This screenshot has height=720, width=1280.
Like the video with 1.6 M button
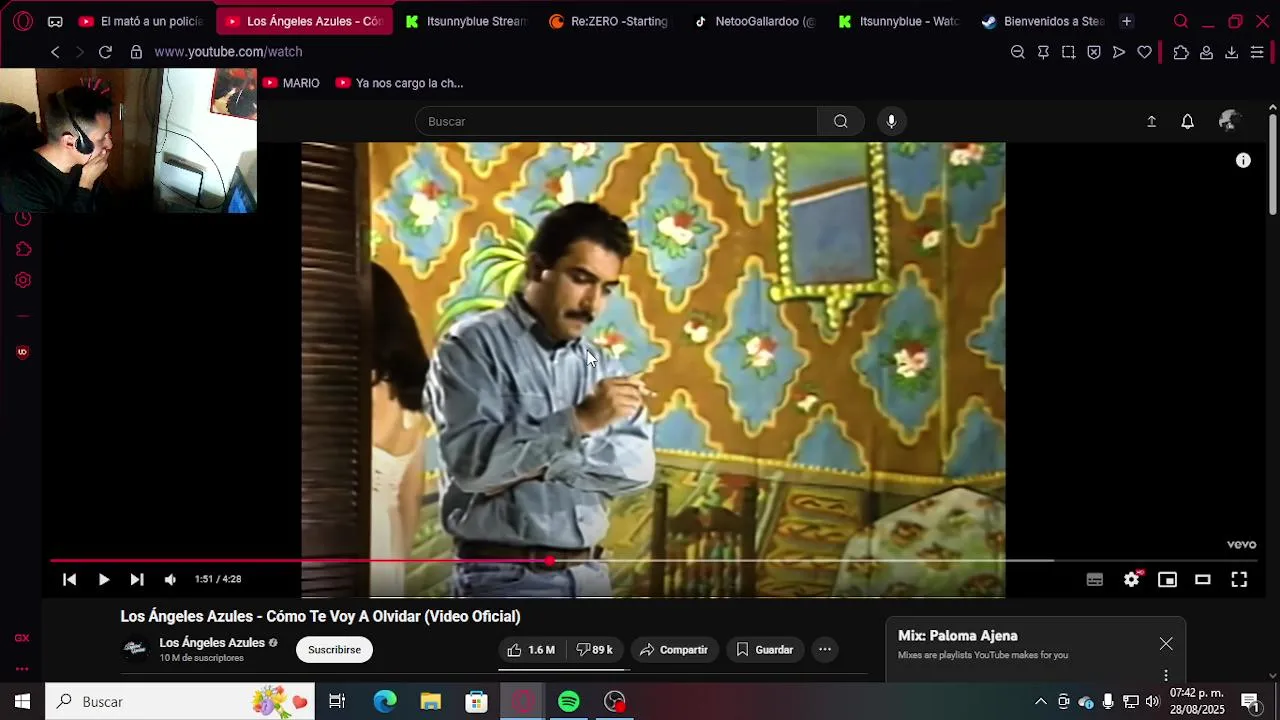531,650
